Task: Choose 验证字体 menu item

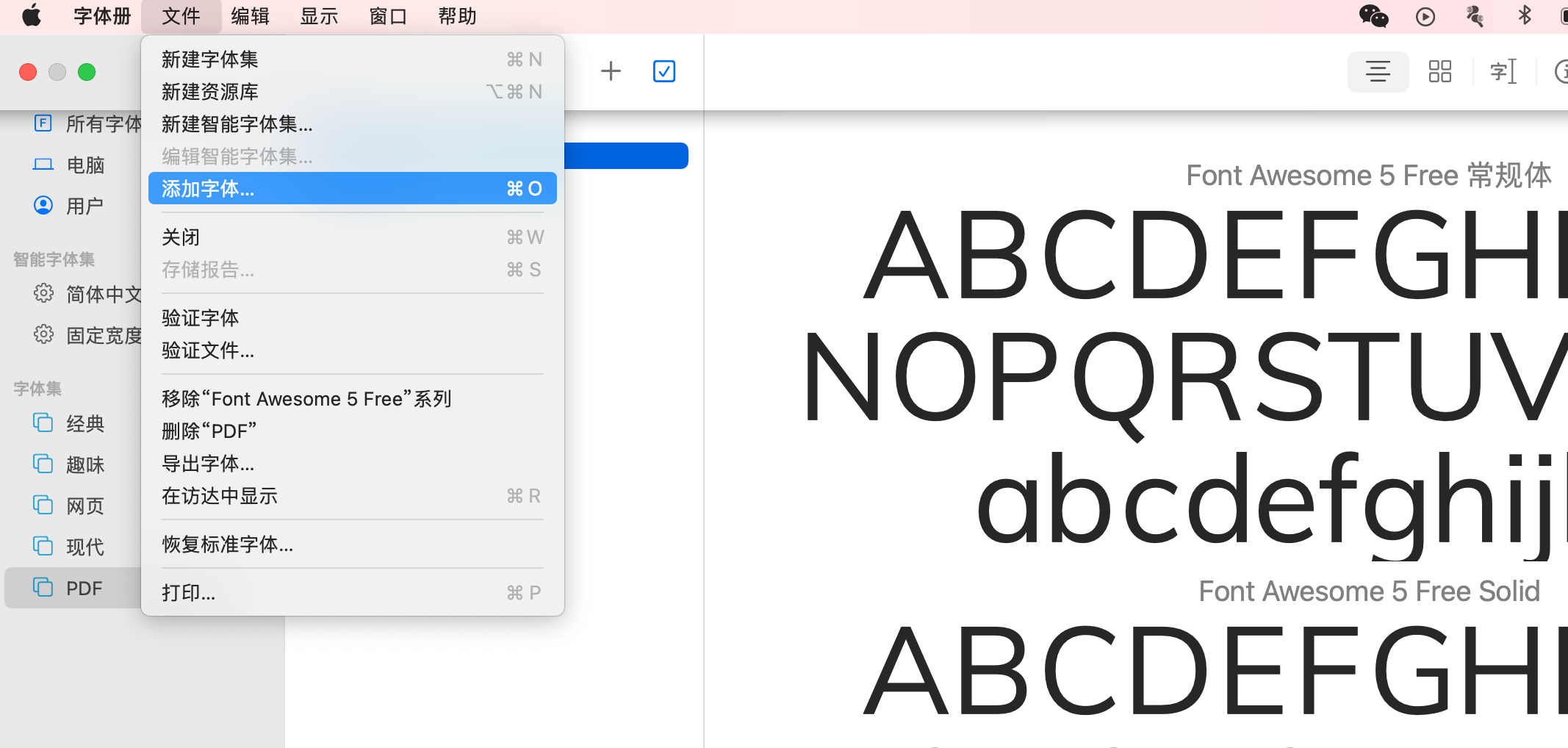Action: pos(352,317)
